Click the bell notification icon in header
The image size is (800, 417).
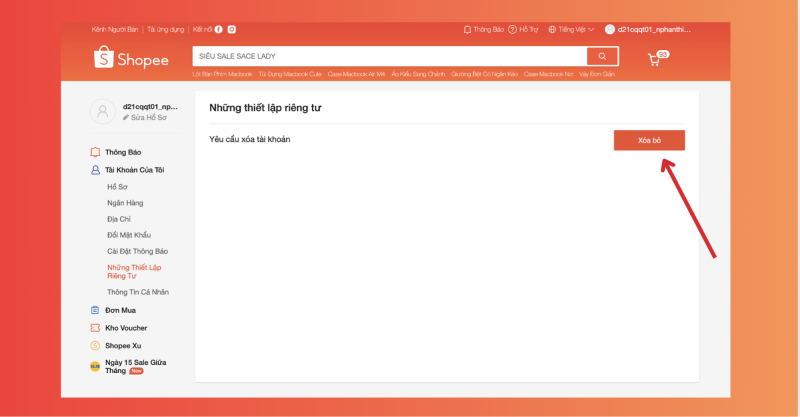[x=467, y=30]
